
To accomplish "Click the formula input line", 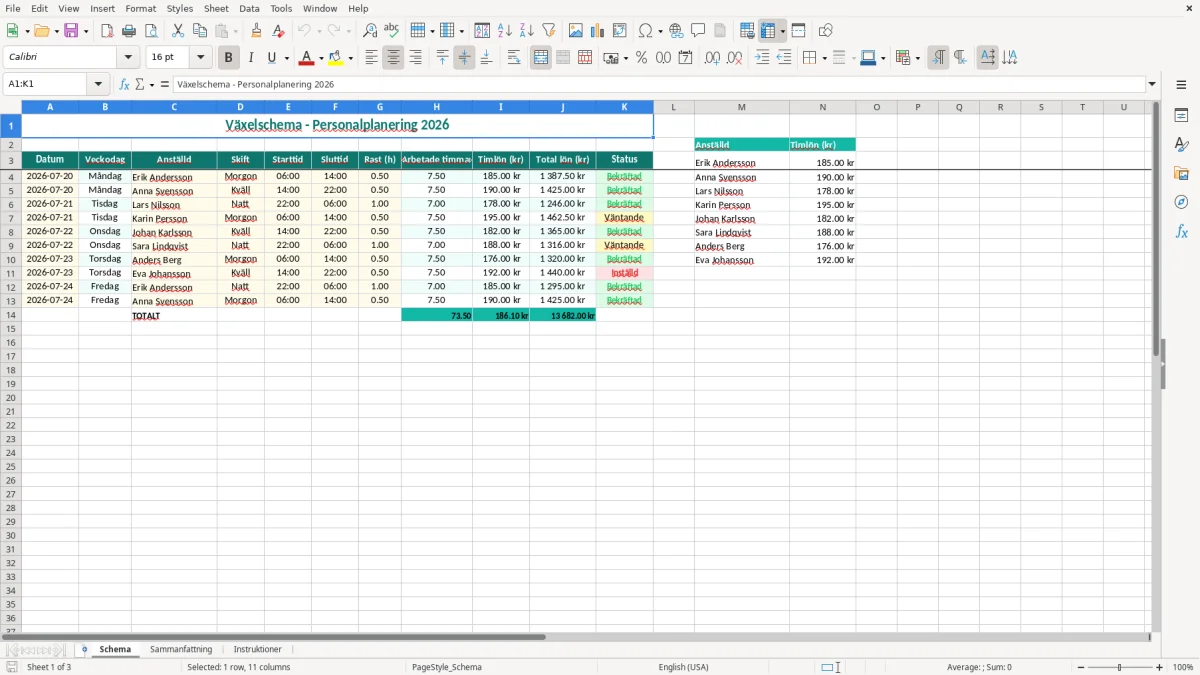I will coord(659,84).
